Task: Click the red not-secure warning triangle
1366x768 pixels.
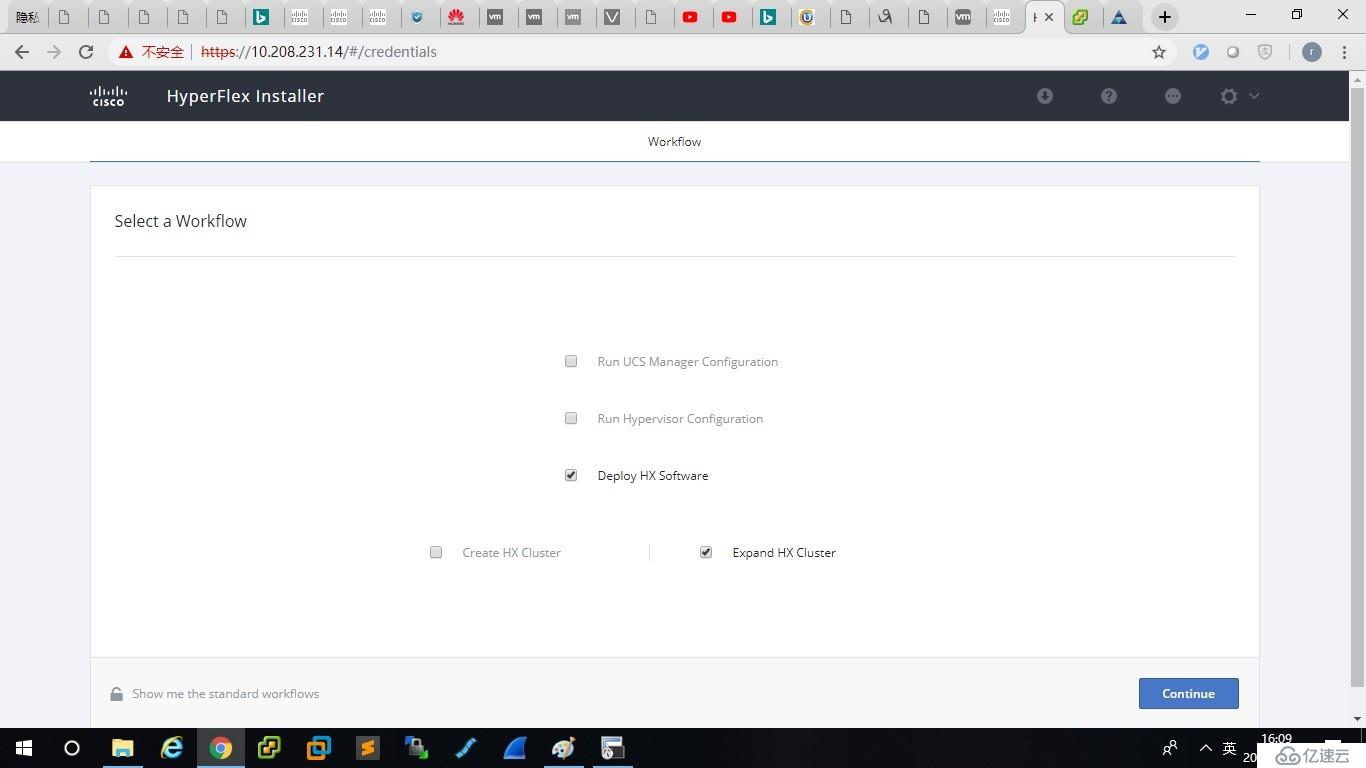Action: (x=125, y=52)
